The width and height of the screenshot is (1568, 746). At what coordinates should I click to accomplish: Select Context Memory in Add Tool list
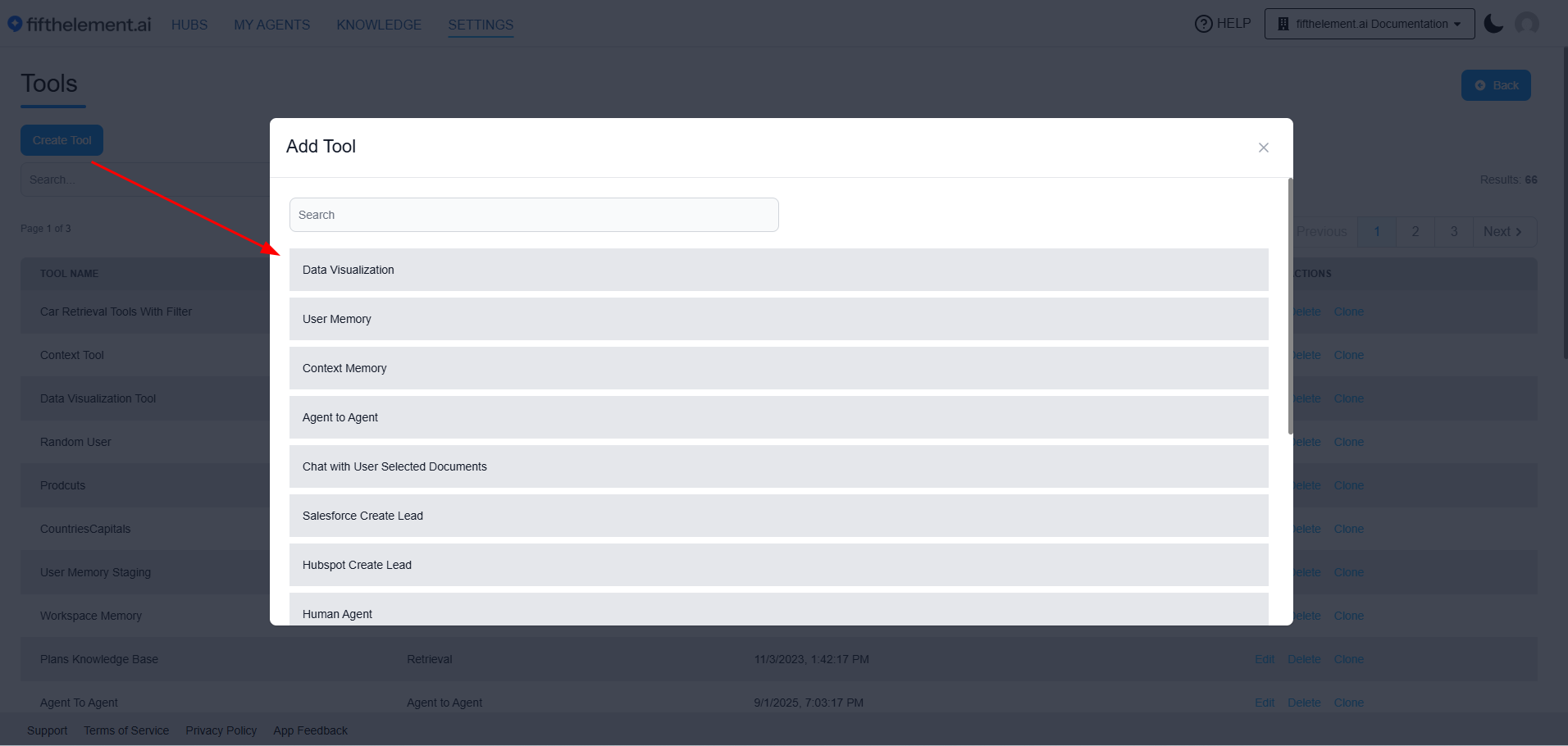(x=779, y=368)
